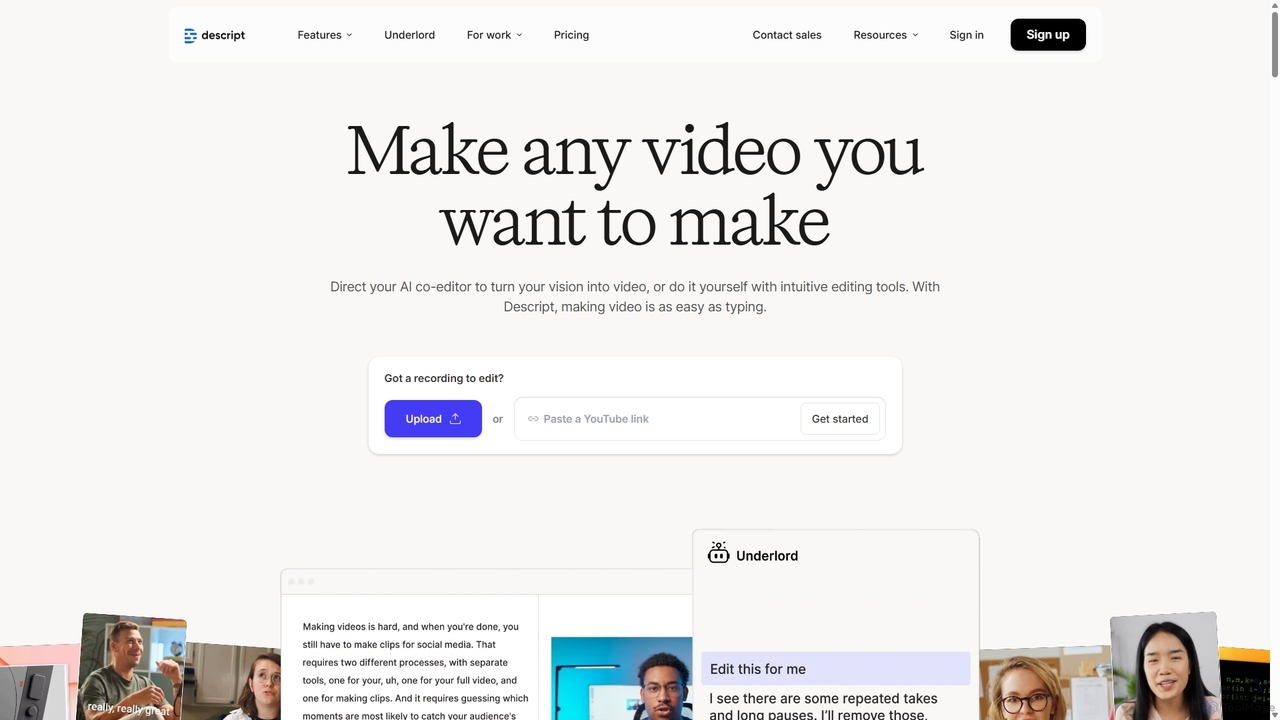Select the 'Edit this for me' prompt
The width and height of the screenshot is (1280, 720).
836,669
